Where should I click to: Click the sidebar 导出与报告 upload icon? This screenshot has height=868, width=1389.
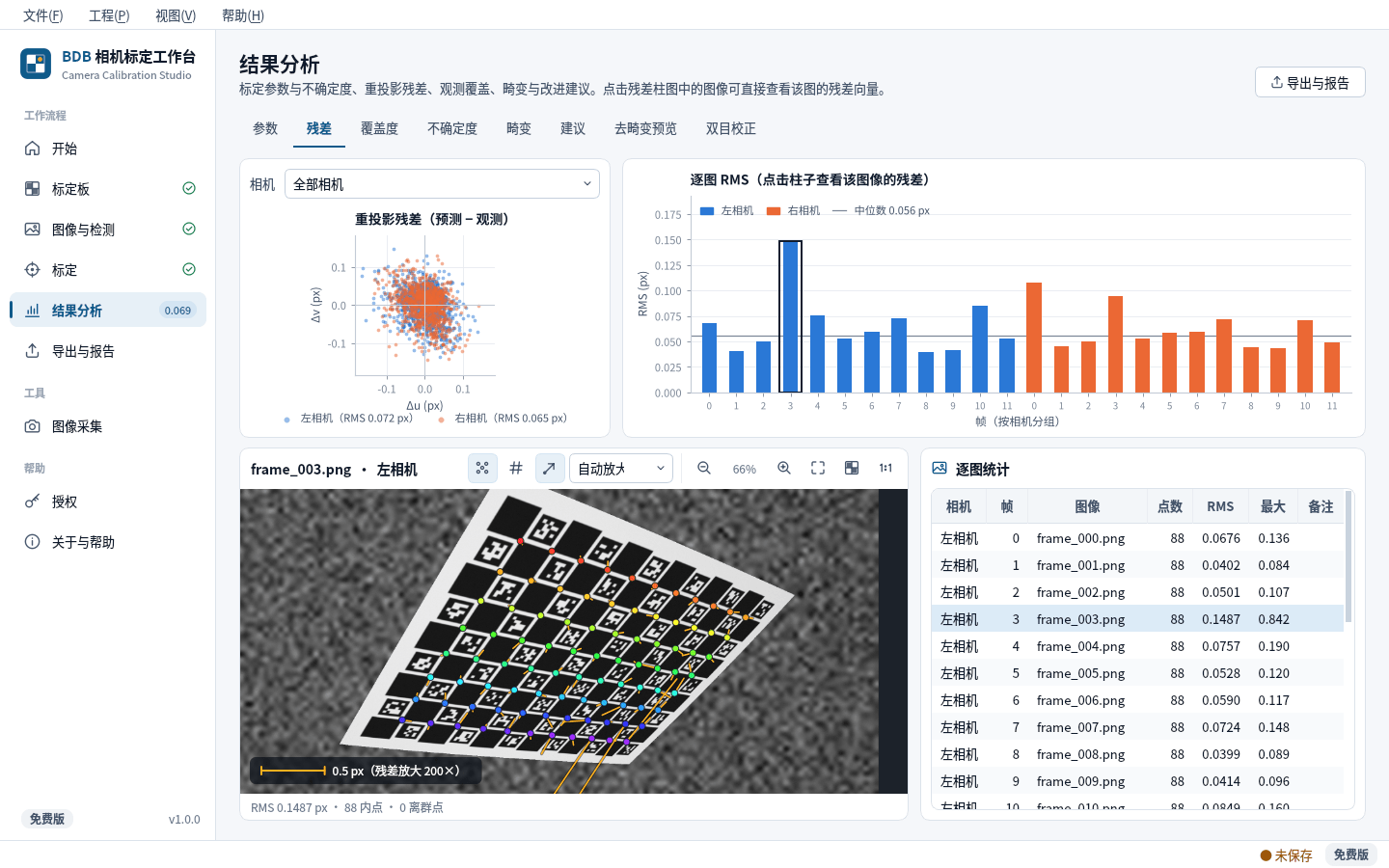point(32,351)
